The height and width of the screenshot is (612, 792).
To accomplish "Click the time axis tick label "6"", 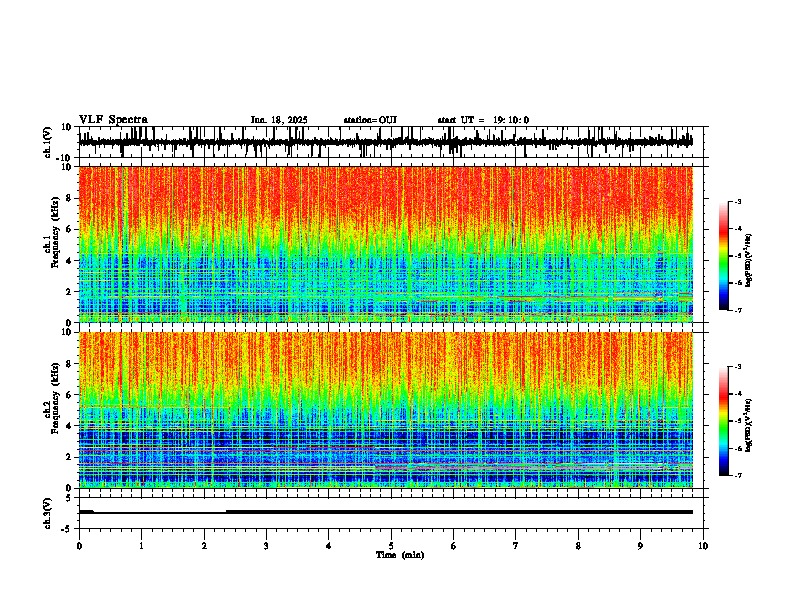I will pyautogui.click(x=454, y=546).
